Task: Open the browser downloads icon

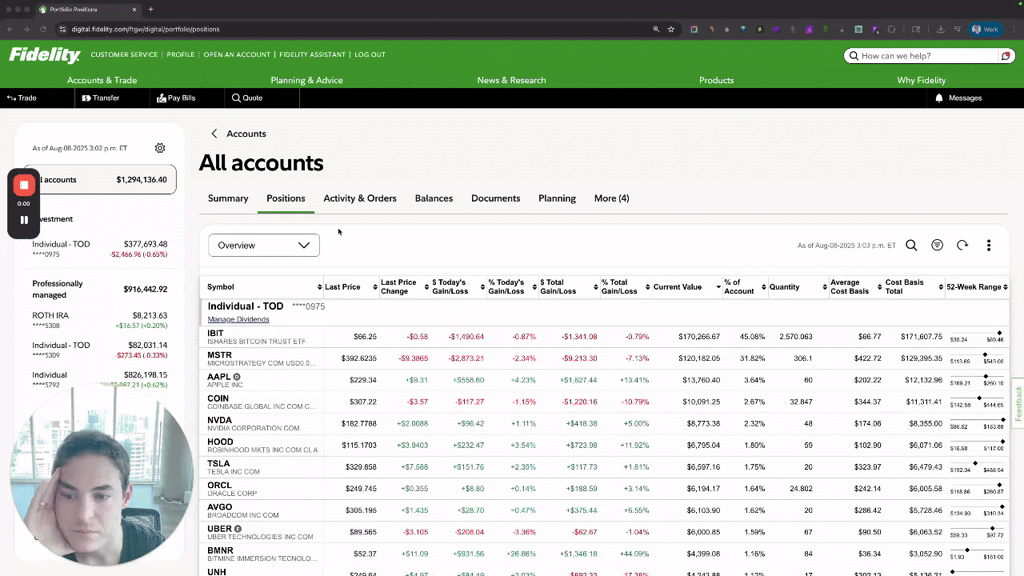Action: [x=940, y=29]
